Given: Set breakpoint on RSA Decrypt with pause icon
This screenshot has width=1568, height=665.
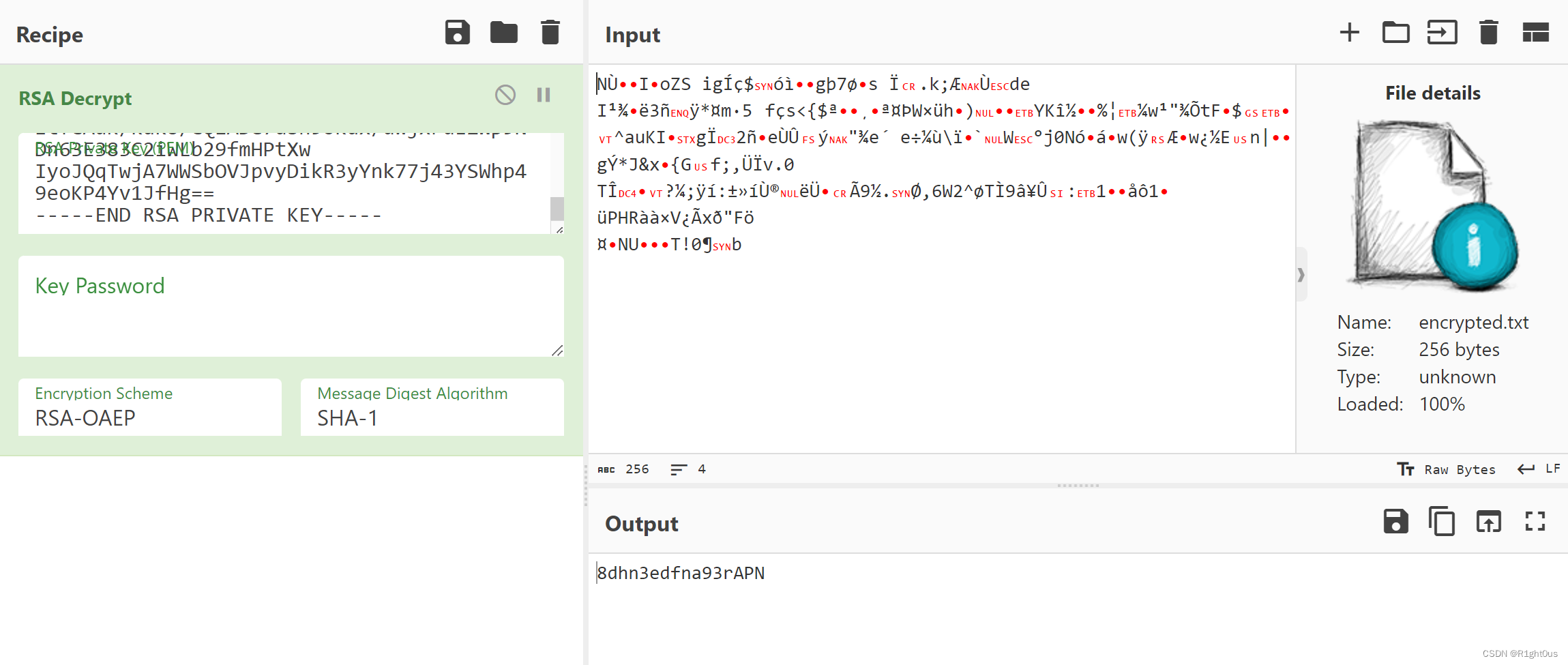Looking at the screenshot, I should (x=544, y=95).
